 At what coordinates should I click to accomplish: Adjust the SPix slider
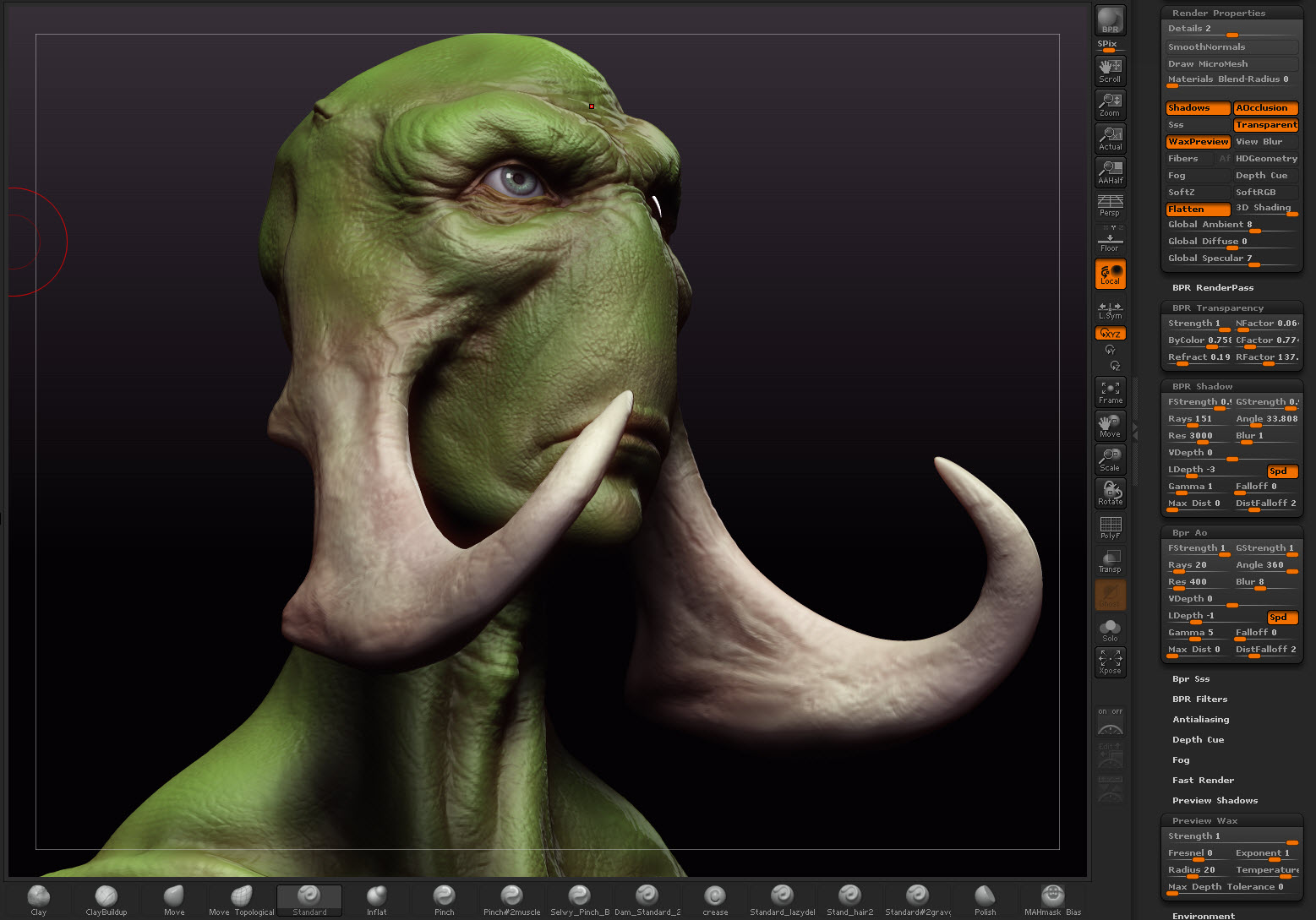[1110, 46]
